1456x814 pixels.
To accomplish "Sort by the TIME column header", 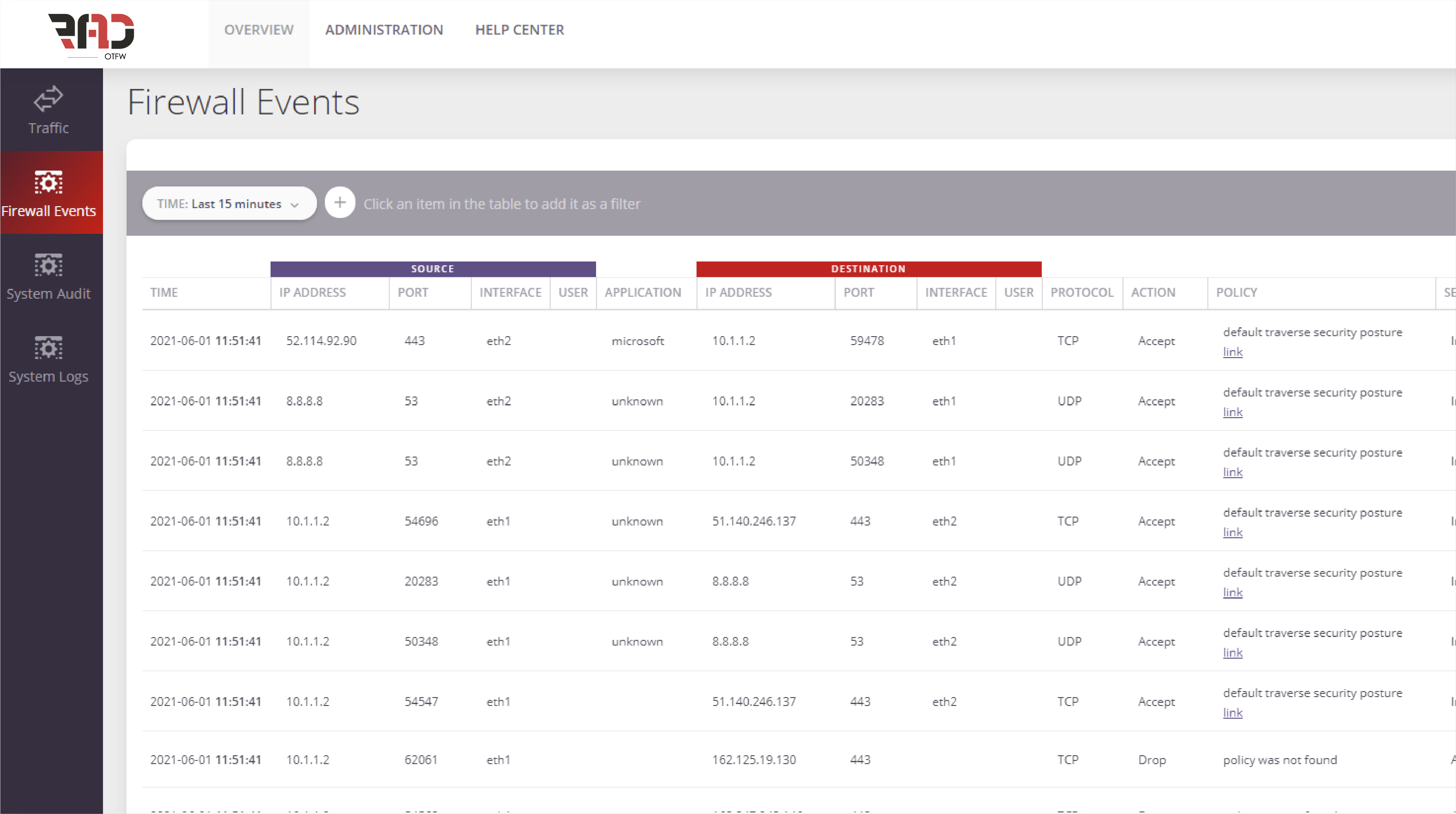I will click(164, 293).
